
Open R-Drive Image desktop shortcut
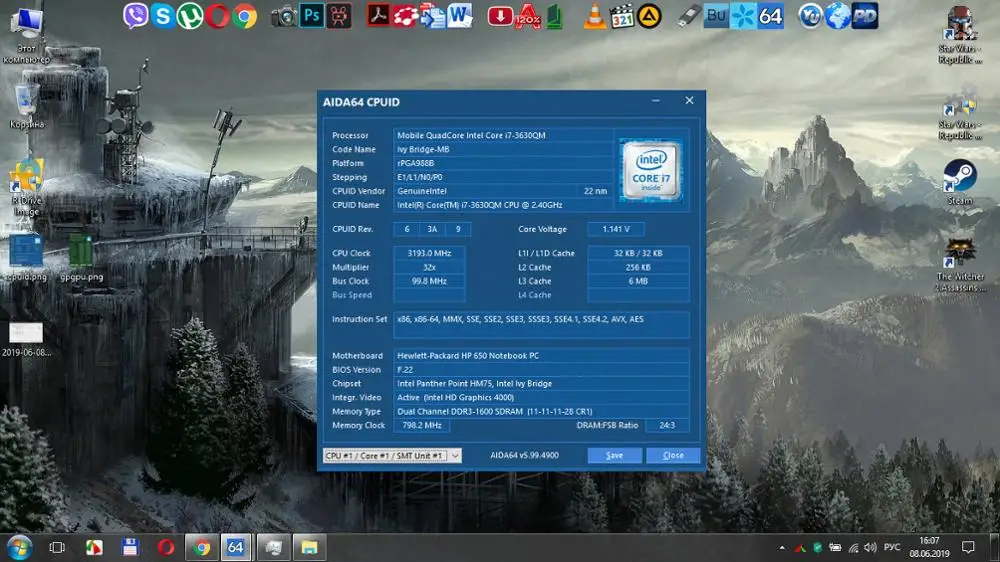click(26, 188)
